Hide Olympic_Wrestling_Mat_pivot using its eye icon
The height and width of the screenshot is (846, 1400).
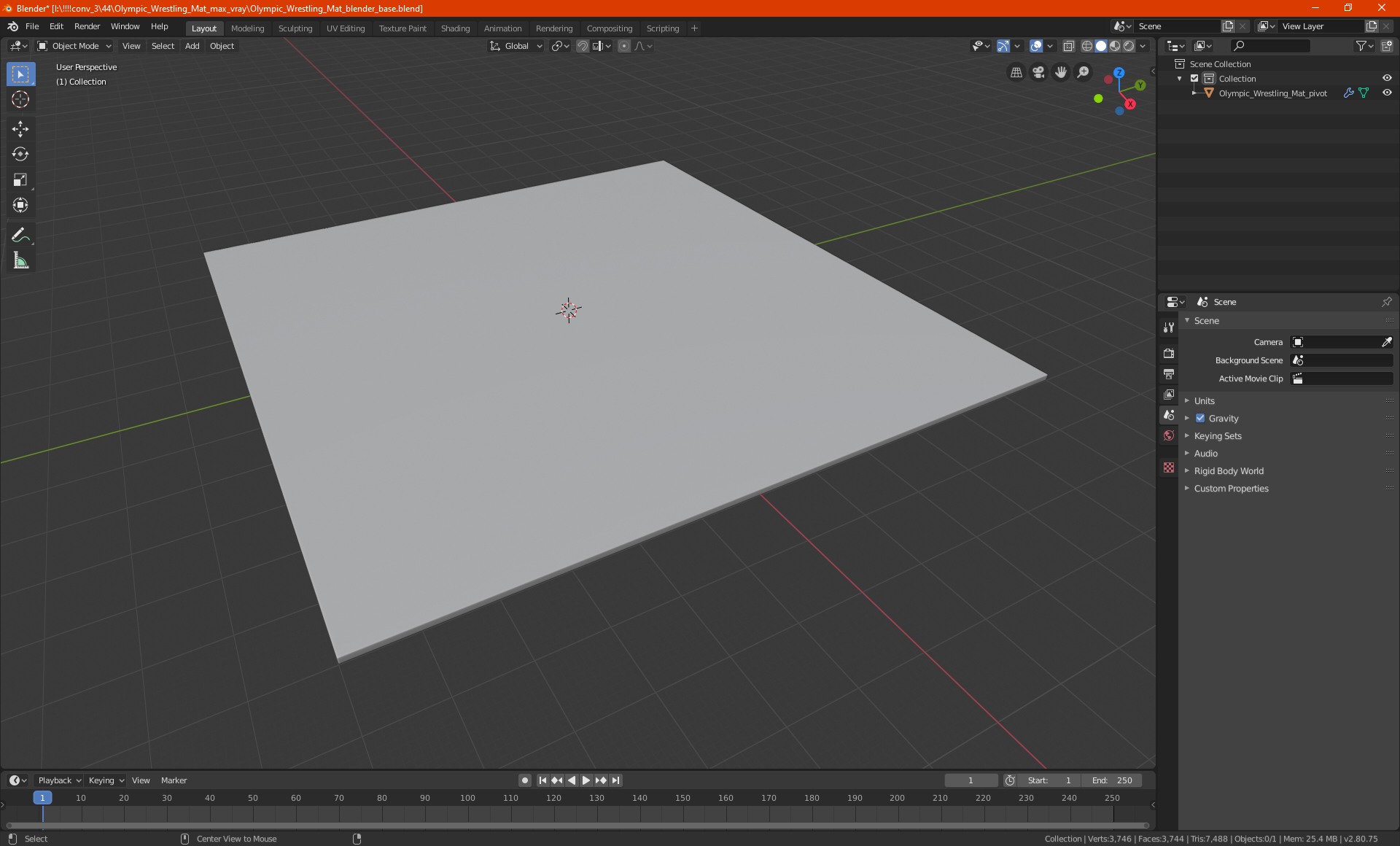tap(1387, 93)
